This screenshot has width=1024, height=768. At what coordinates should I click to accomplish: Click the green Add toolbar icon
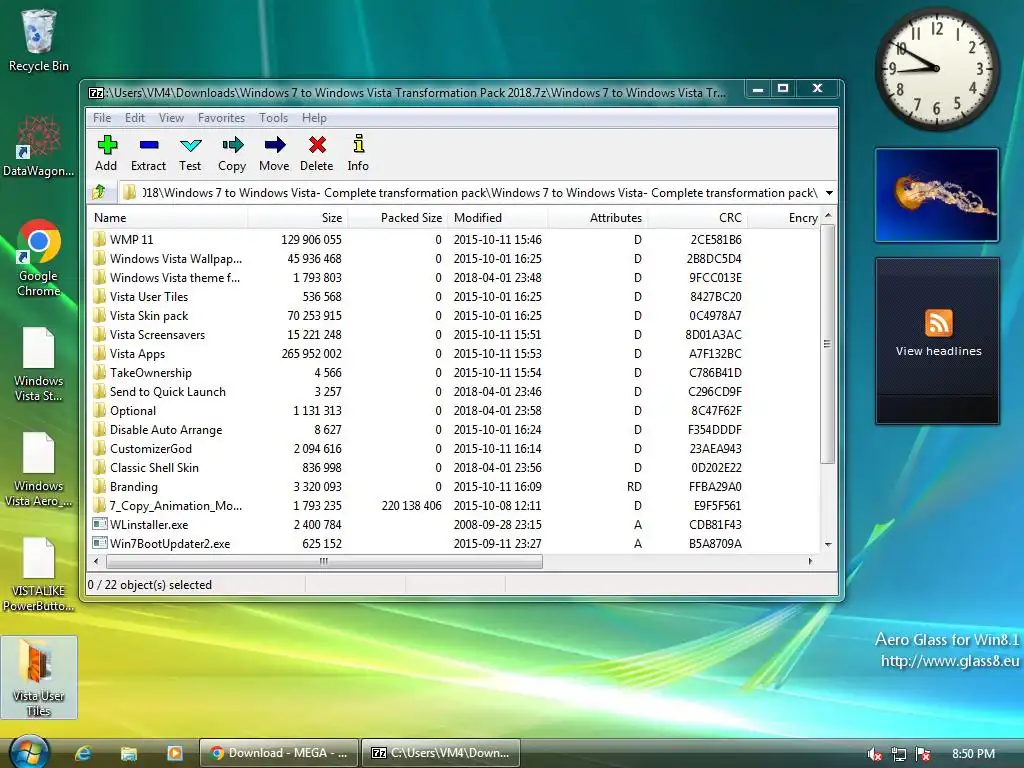(107, 144)
